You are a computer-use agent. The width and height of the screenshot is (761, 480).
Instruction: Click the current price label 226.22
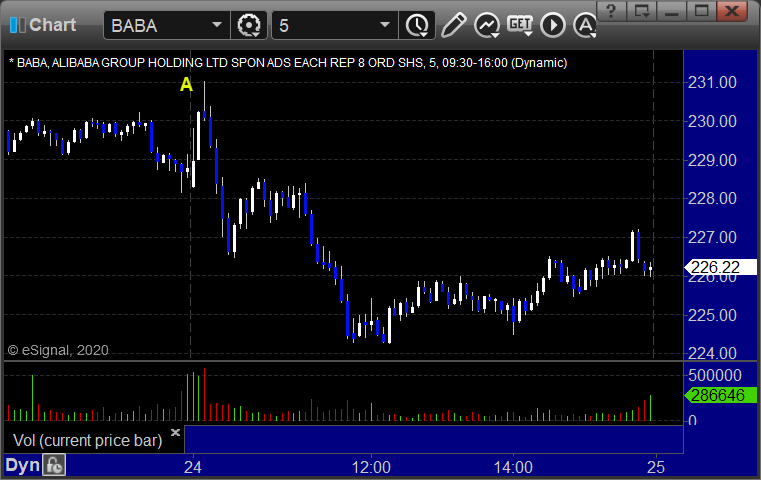pos(721,267)
